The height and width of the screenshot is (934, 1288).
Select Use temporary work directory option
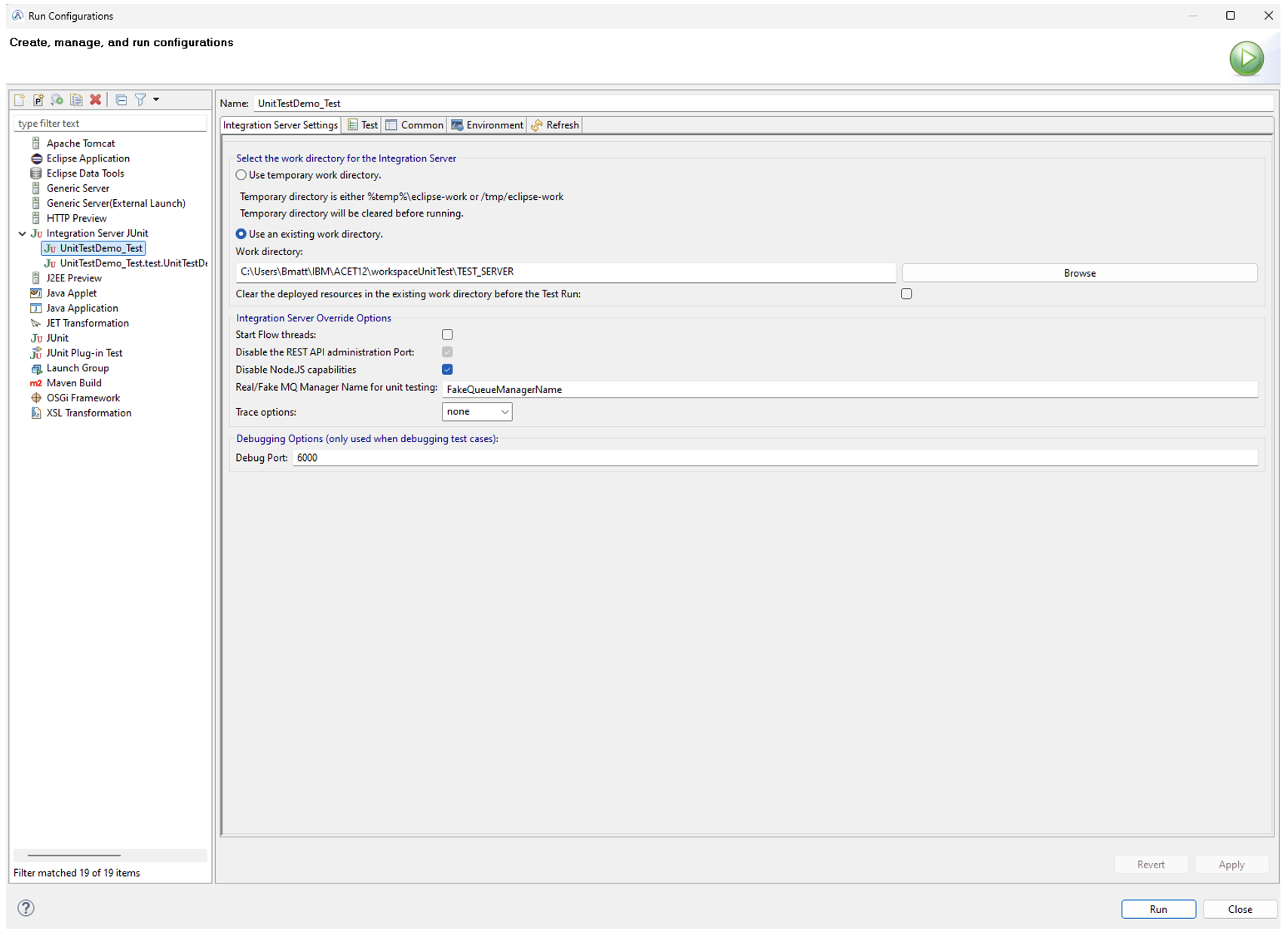pos(241,175)
